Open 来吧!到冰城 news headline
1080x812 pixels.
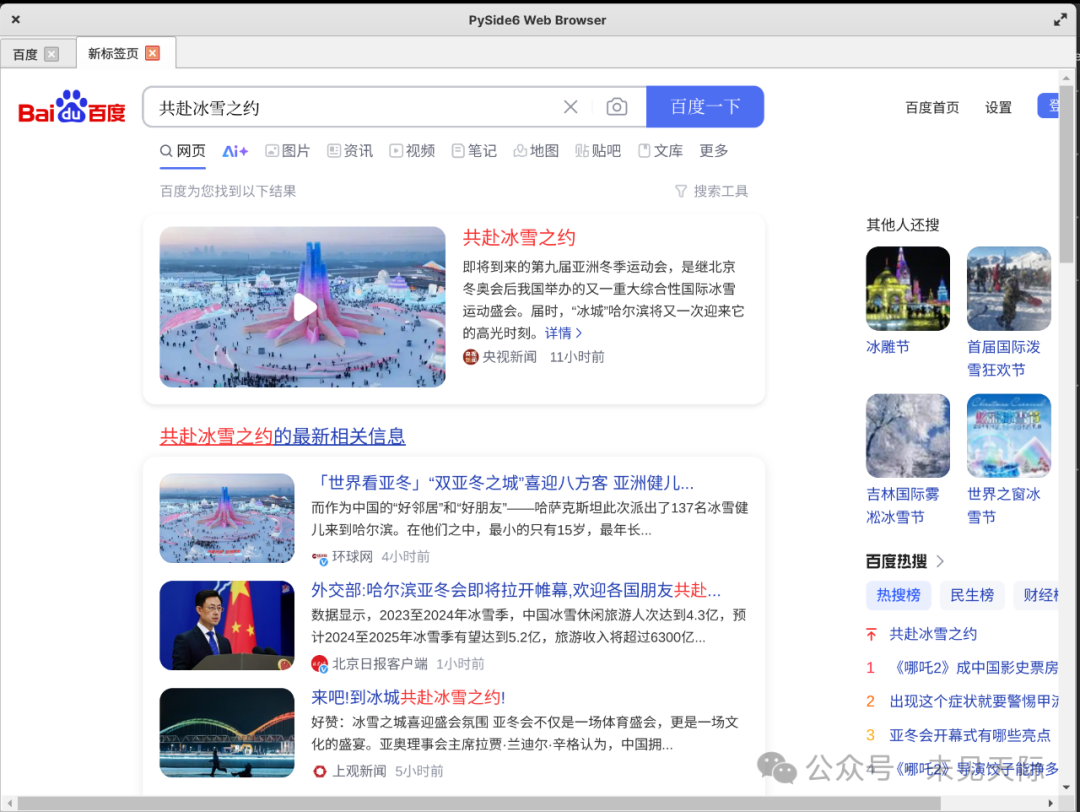[x=408, y=698]
